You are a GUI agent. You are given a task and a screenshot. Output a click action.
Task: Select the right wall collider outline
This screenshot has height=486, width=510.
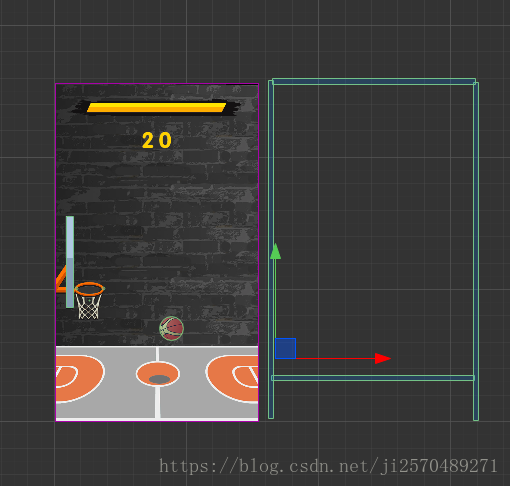coord(476,251)
